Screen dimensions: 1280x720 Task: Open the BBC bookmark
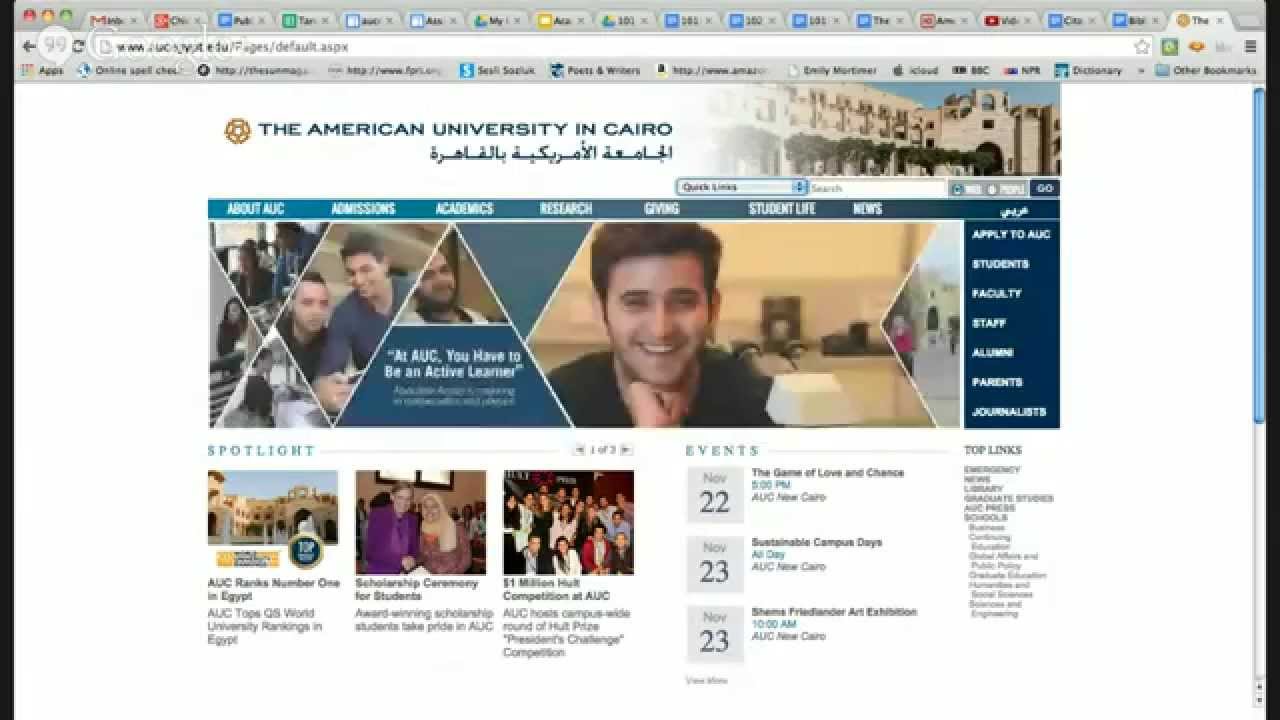click(x=971, y=70)
